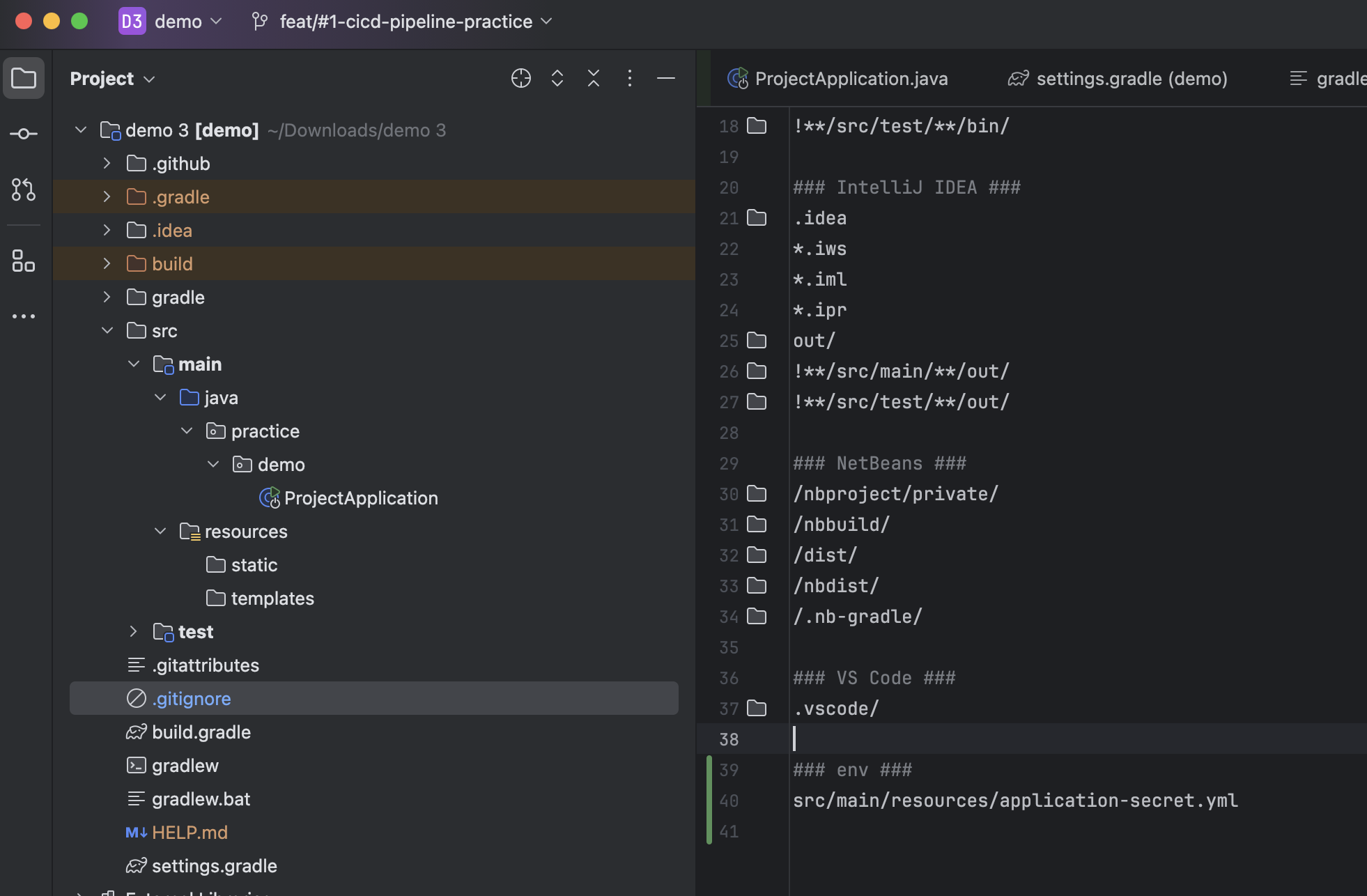Expand the test folder node
The image size is (1367, 896).
pyautogui.click(x=133, y=632)
